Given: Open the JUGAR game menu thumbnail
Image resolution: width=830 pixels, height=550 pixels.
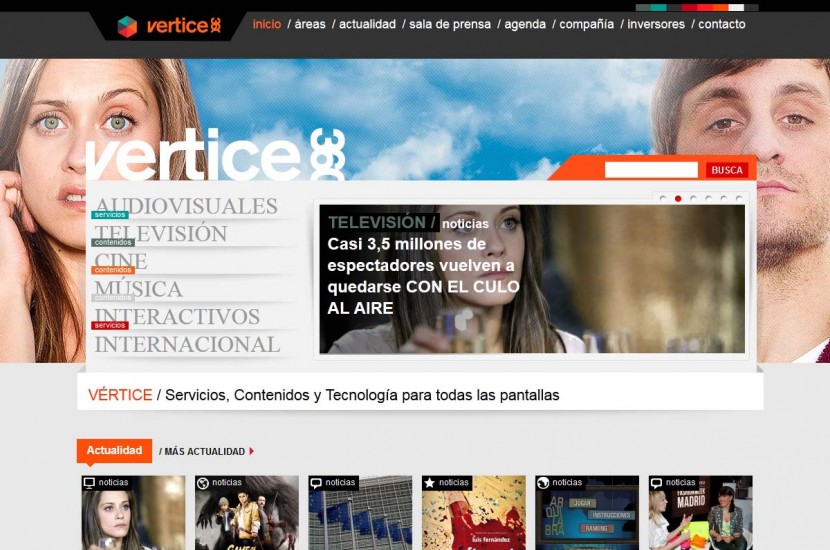Looking at the screenshot, I should [587, 512].
